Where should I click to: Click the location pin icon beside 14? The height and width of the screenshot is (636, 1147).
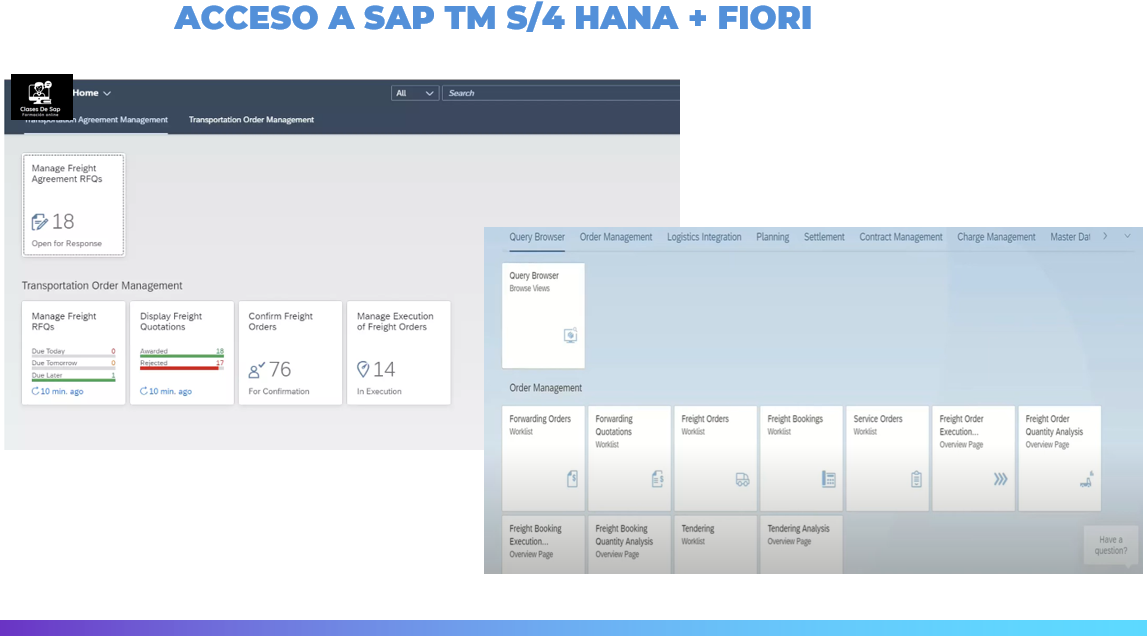pos(364,370)
